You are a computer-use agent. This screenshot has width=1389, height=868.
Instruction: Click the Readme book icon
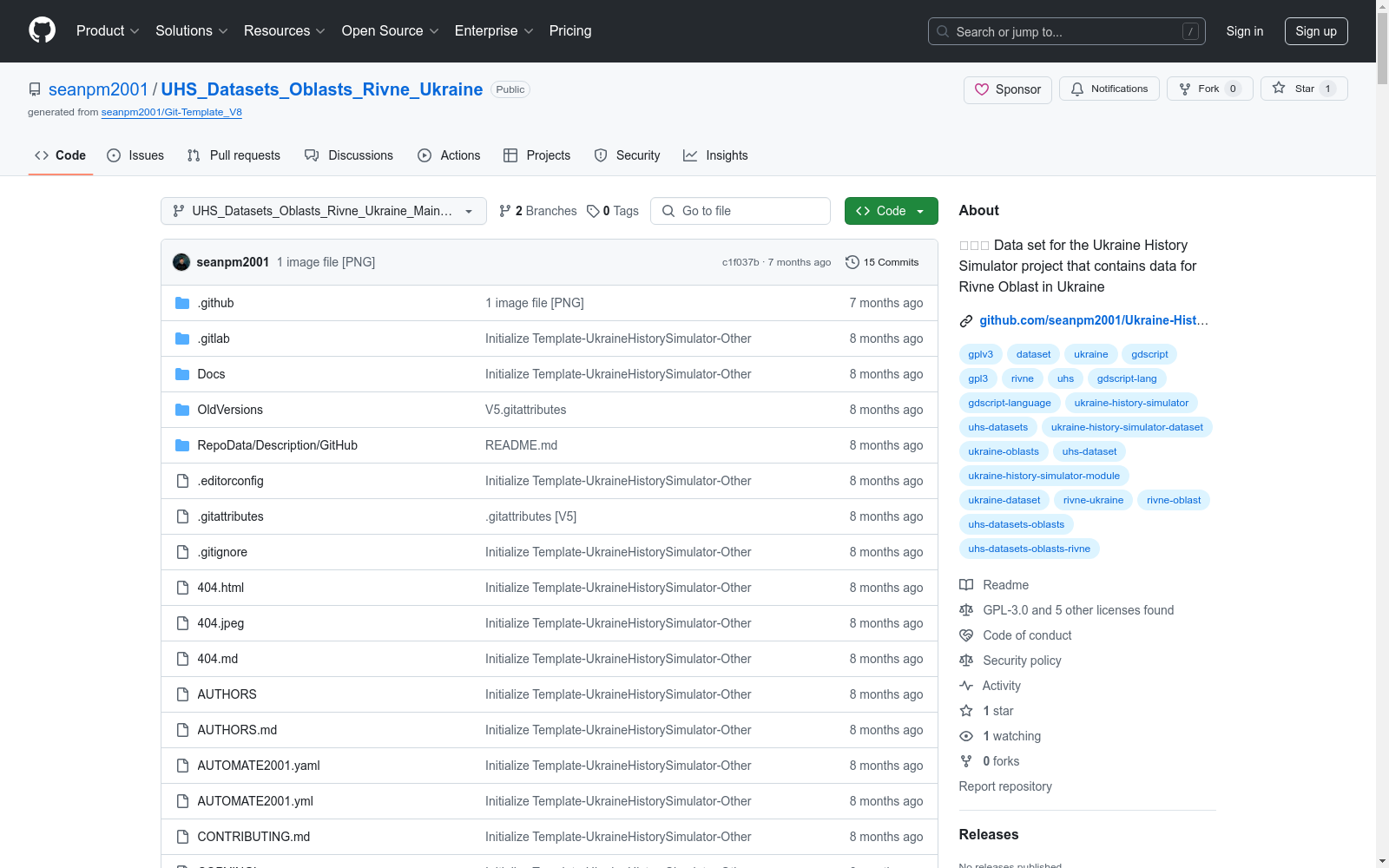tap(966, 585)
